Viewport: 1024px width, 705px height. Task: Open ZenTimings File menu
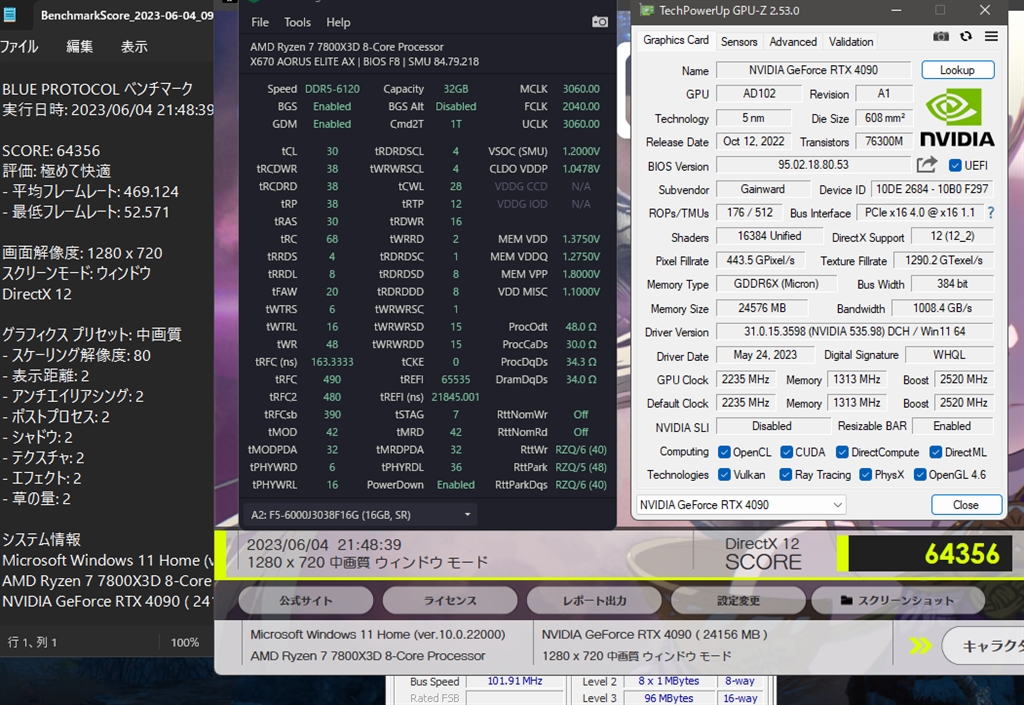pos(260,22)
